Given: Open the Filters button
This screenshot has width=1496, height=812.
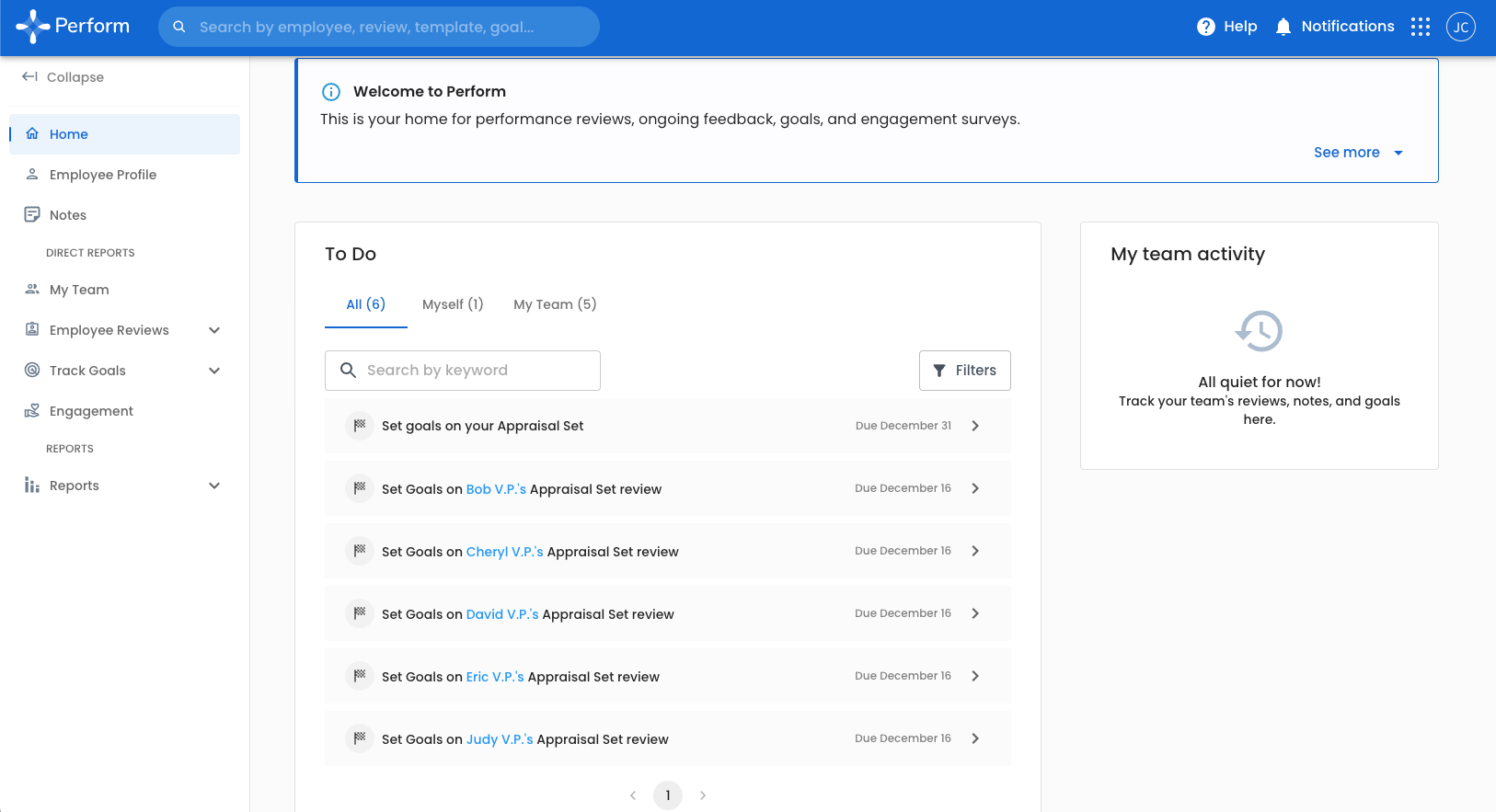Looking at the screenshot, I should click(x=965, y=371).
